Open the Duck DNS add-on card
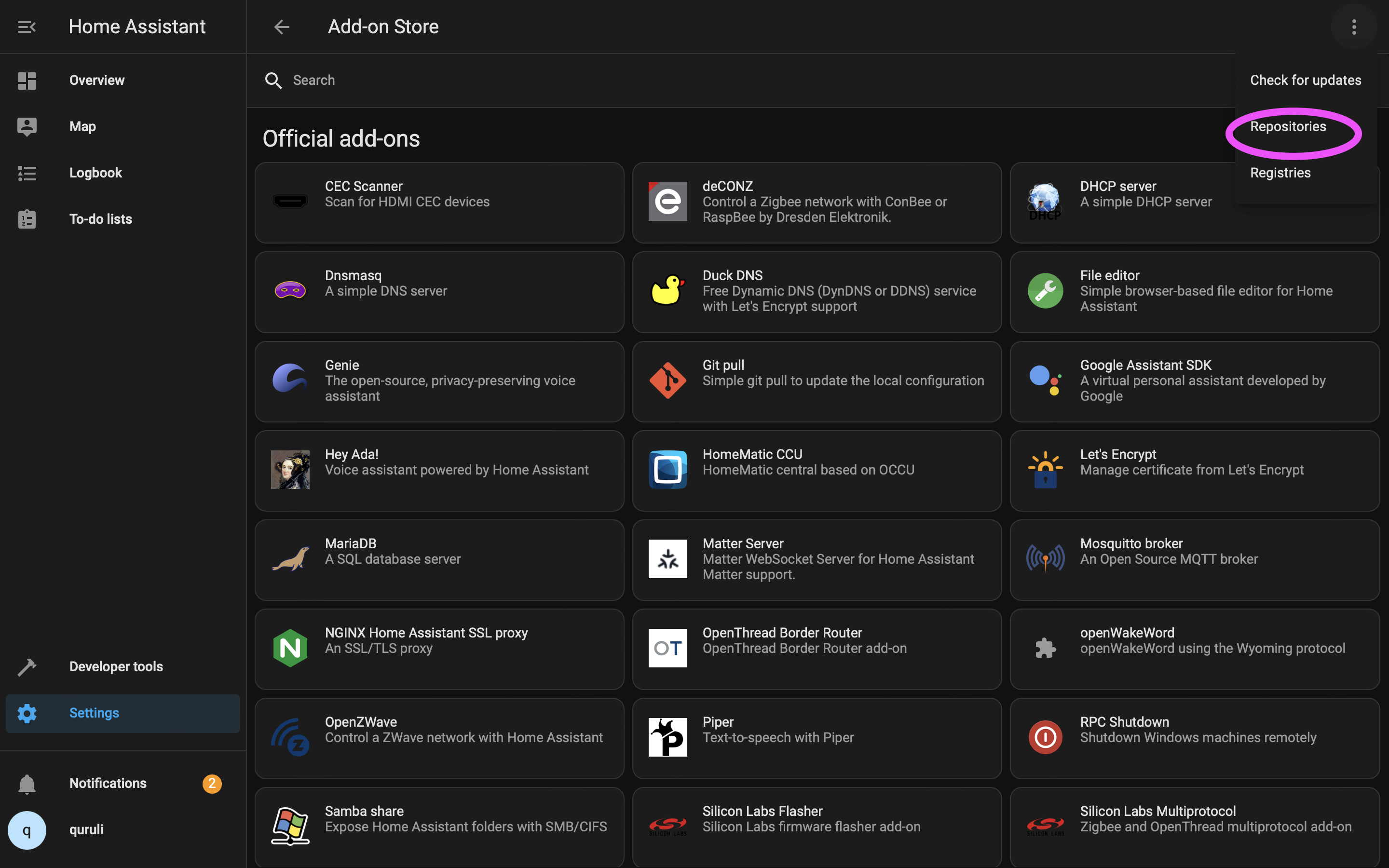The image size is (1389, 868). 816,292
